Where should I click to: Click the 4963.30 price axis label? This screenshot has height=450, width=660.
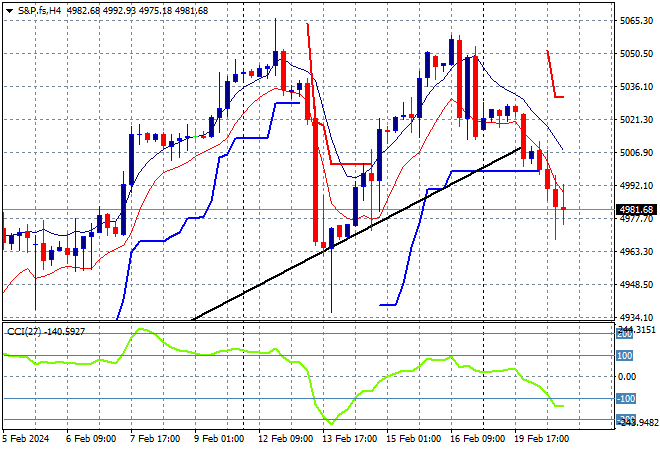coord(636,252)
